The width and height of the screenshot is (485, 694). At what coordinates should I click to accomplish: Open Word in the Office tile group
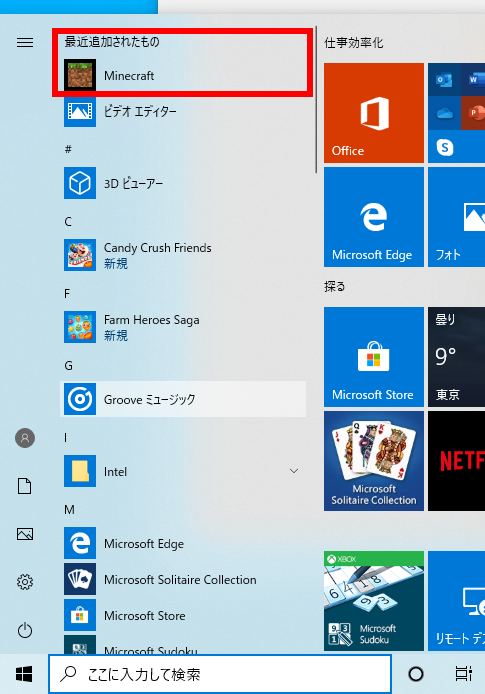473,80
